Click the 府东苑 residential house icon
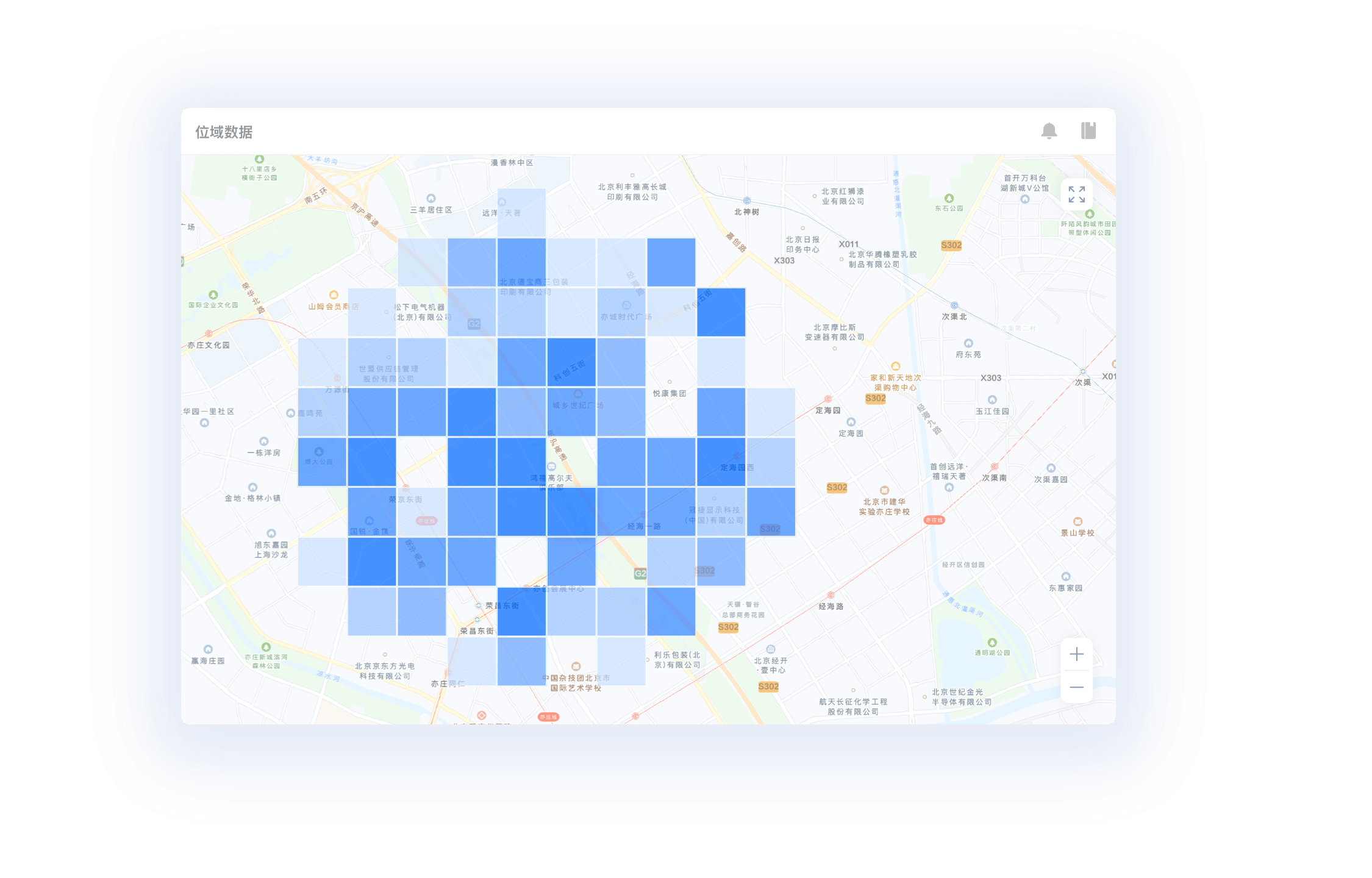Image resolution: width=1372 pixels, height=878 pixels. [968, 343]
